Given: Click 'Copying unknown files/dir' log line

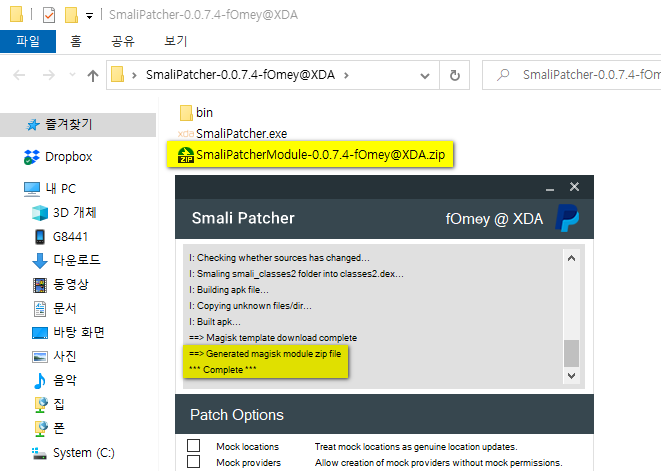Looking at the screenshot, I should [250, 306].
